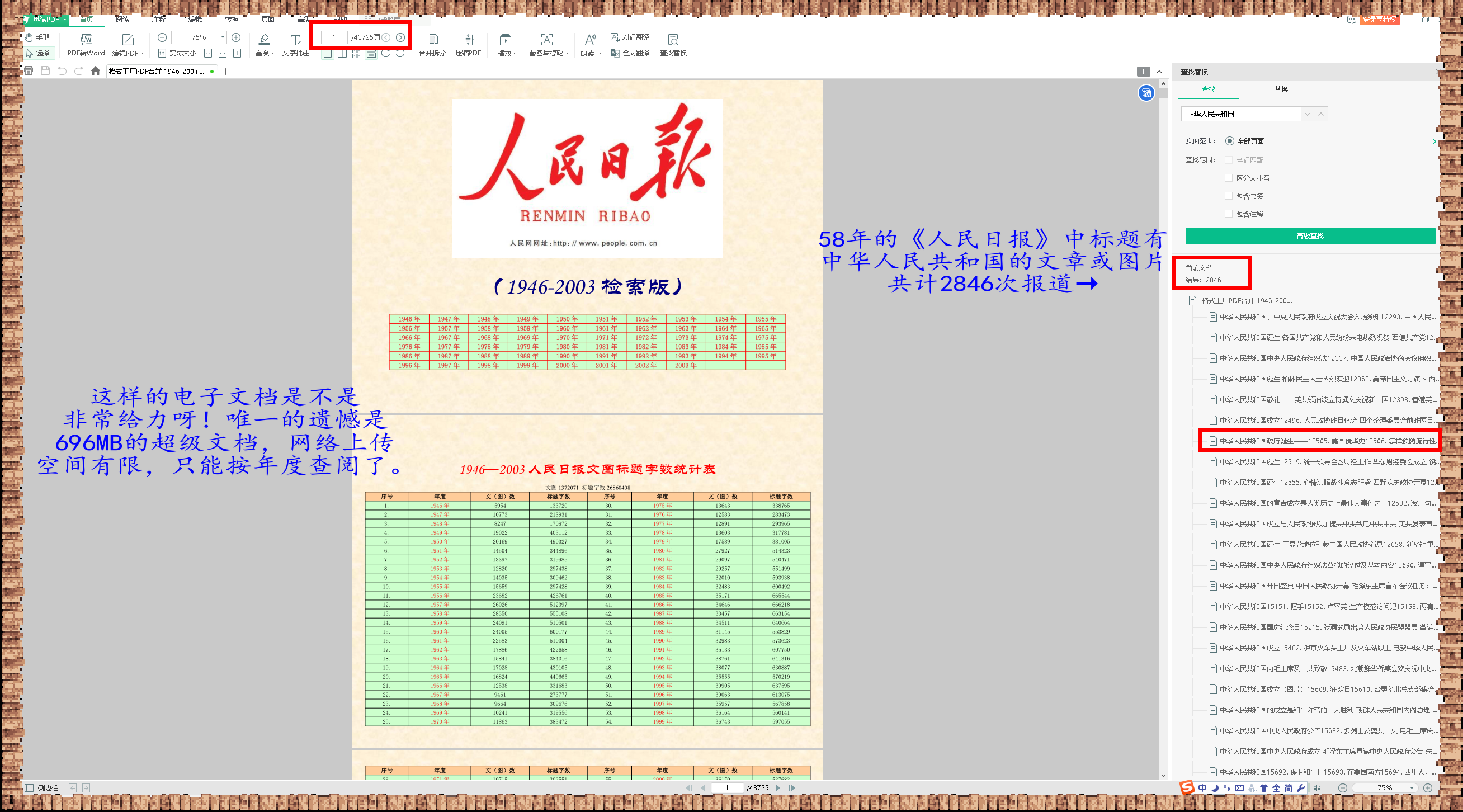Expand the 截图与提取 dropdown menu
The image size is (1463, 812).
(568, 53)
